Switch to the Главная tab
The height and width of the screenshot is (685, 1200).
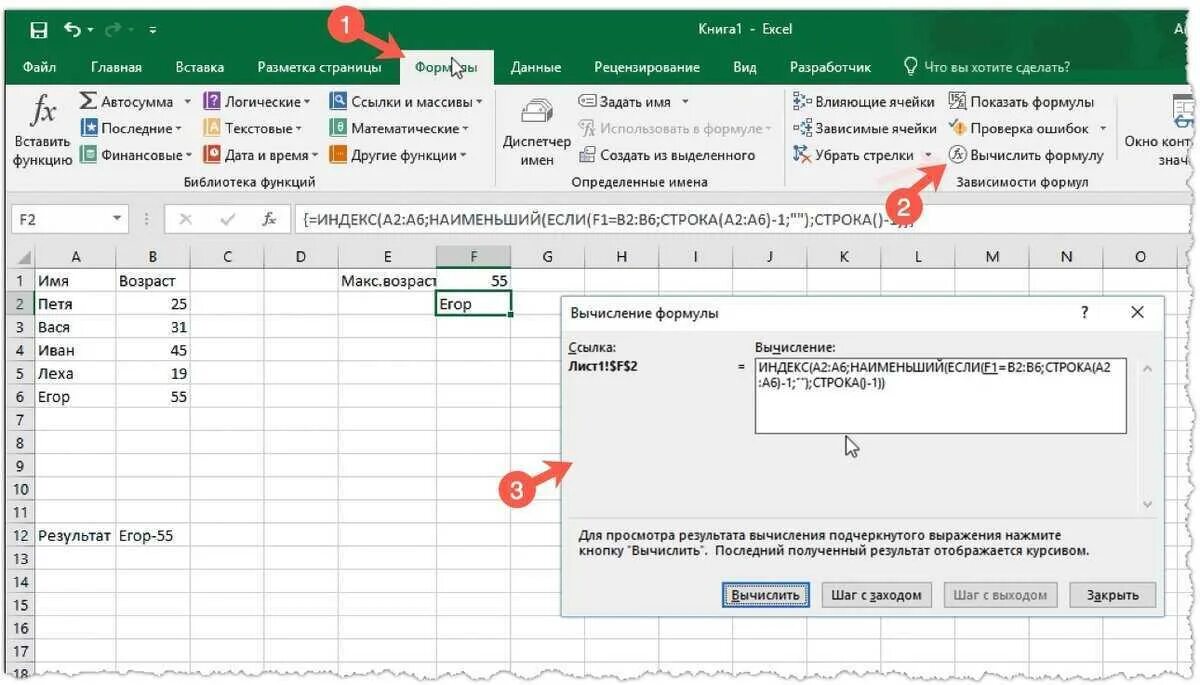coord(116,67)
